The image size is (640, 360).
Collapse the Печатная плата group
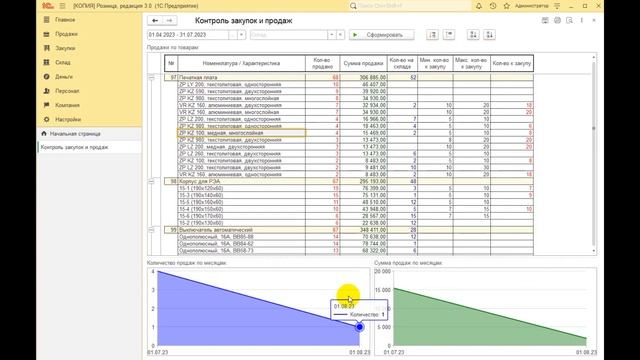(x=151, y=78)
